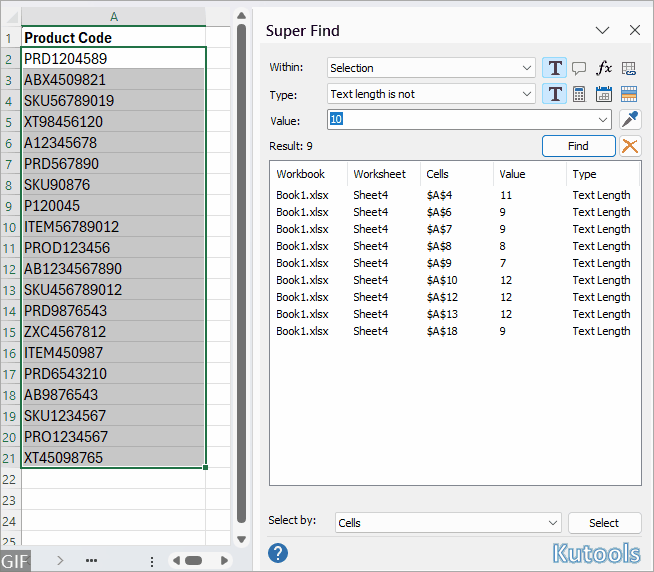
Task: Open the Select by Cells dropdown
Action: [448, 523]
